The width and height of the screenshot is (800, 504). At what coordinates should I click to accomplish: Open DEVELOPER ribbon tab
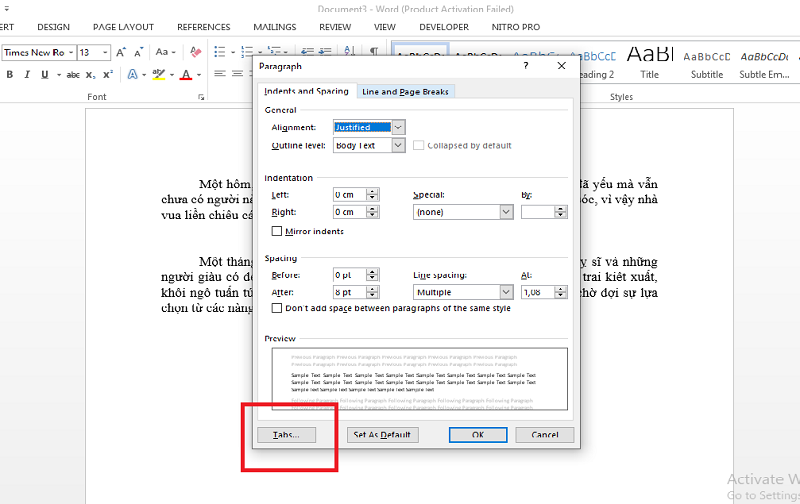point(444,27)
